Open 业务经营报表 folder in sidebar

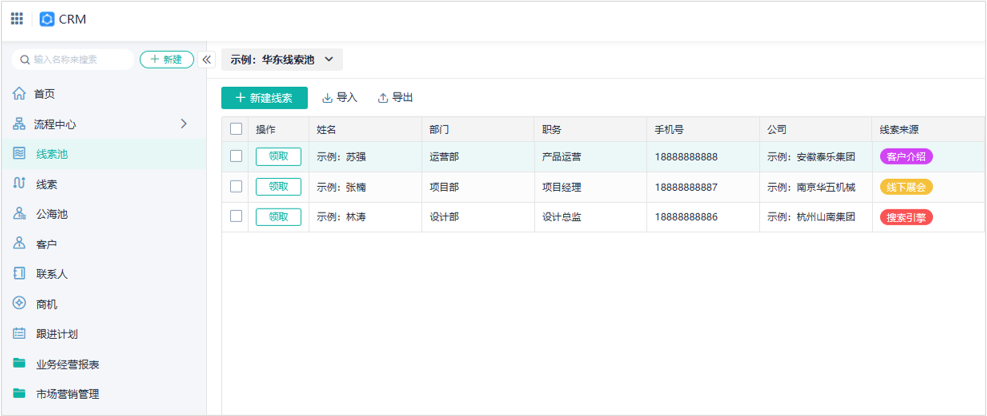click(67, 364)
